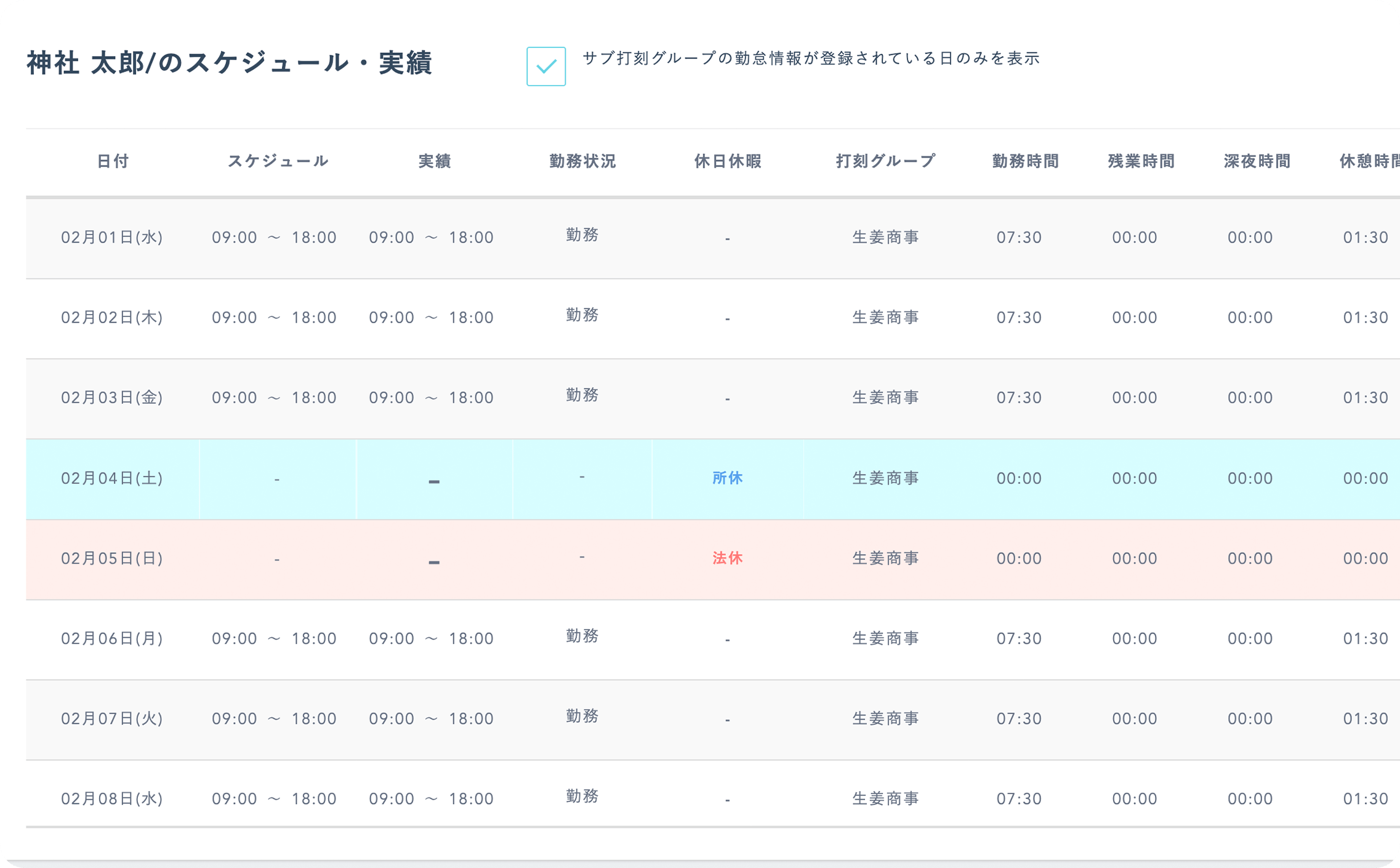
Task: Click 生姜商事 group on 02月05日 row
Action: (885, 558)
